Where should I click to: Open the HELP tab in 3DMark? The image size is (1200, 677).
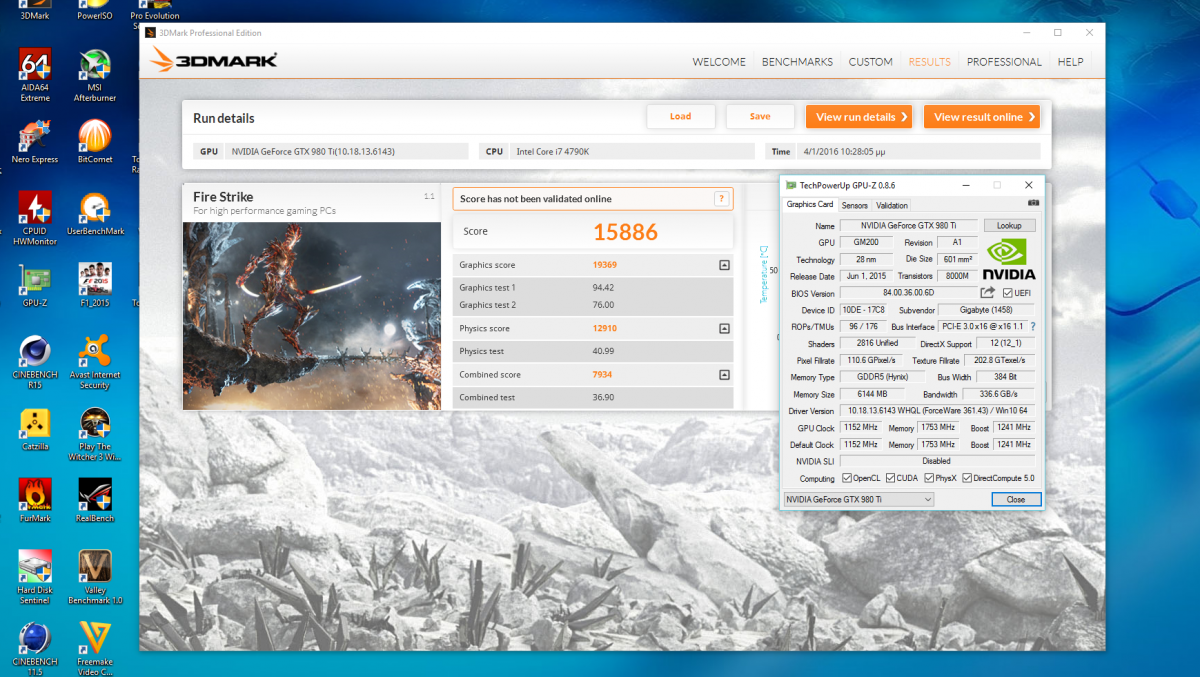1070,62
